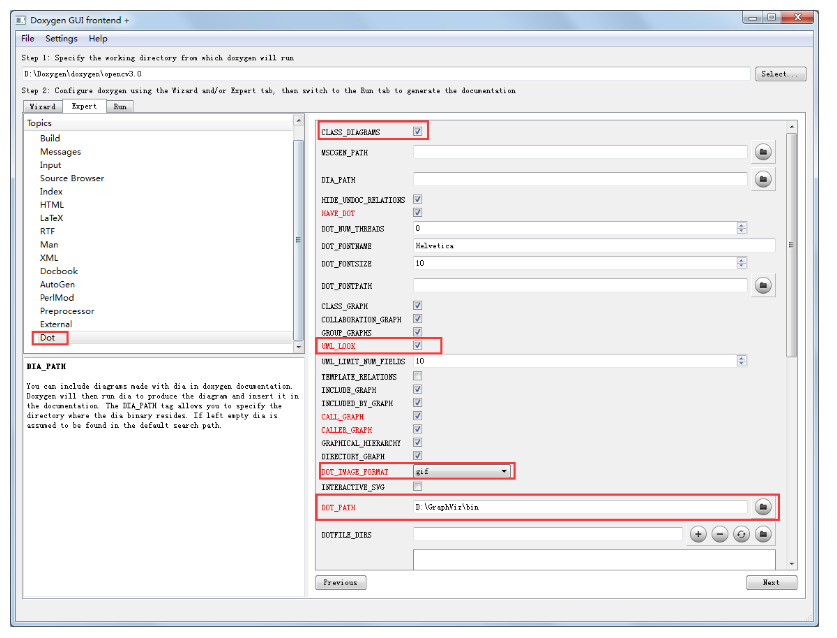Enable INTERACTIVE_SVG checkbox
837x638 pixels.
point(417,486)
